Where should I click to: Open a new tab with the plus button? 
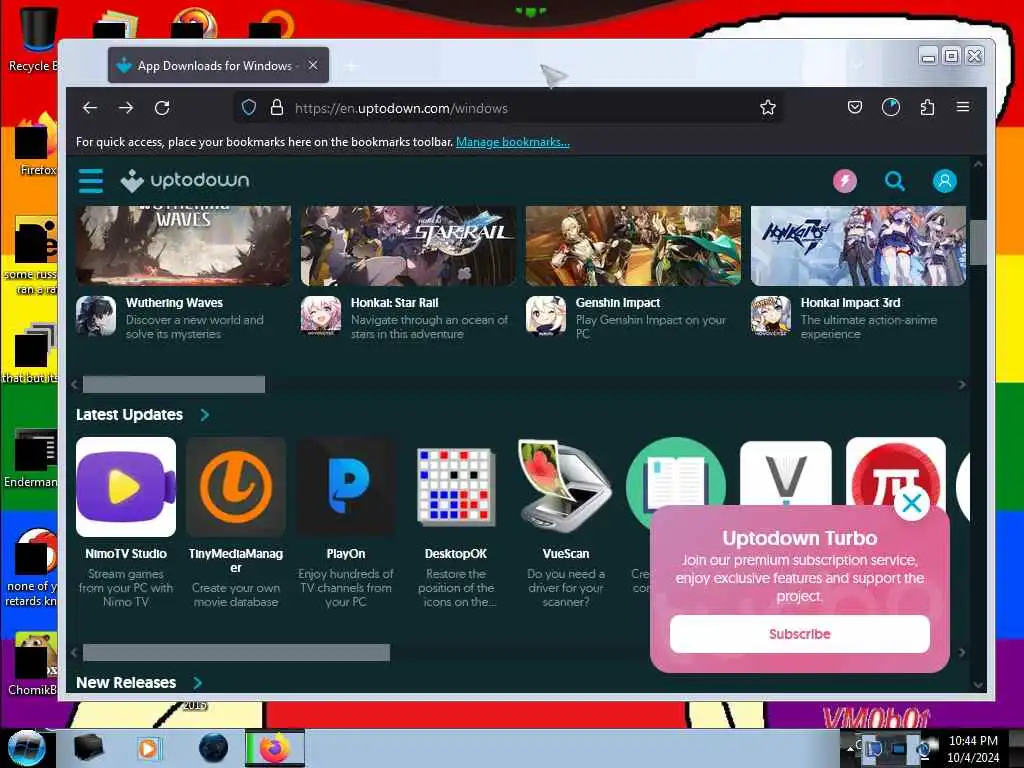(351, 66)
